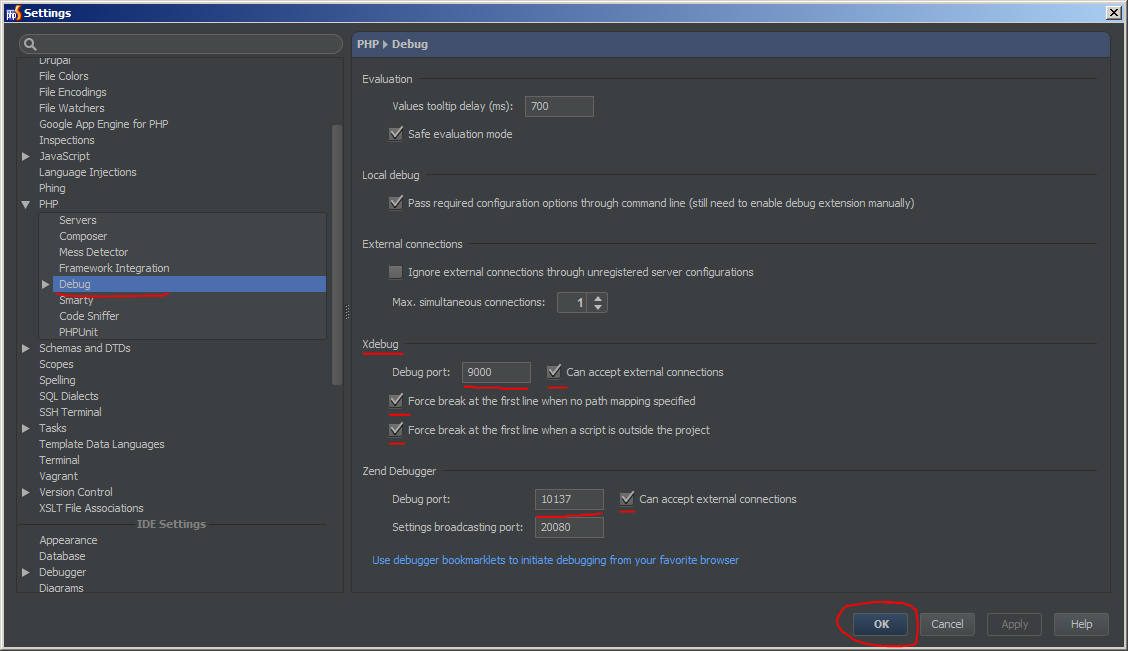Click the settings tree vertical scrollbar

[x=337, y=255]
